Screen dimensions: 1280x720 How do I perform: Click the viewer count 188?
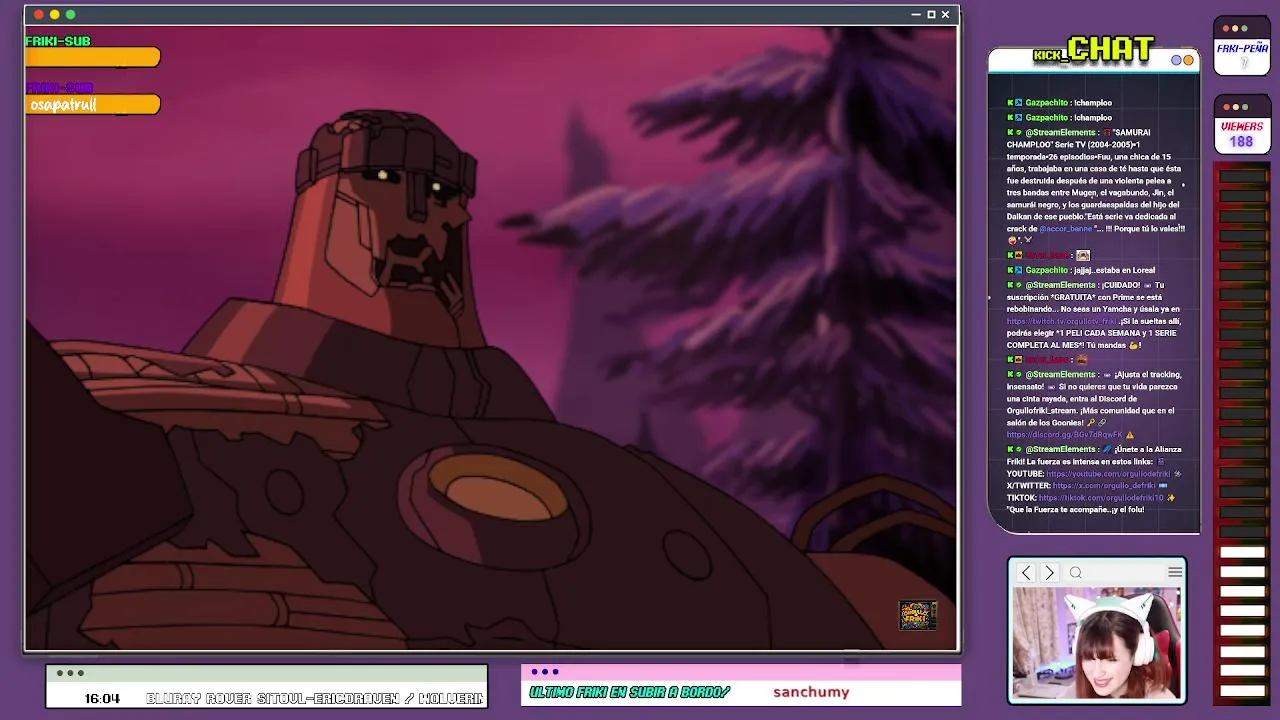click(x=1241, y=142)
